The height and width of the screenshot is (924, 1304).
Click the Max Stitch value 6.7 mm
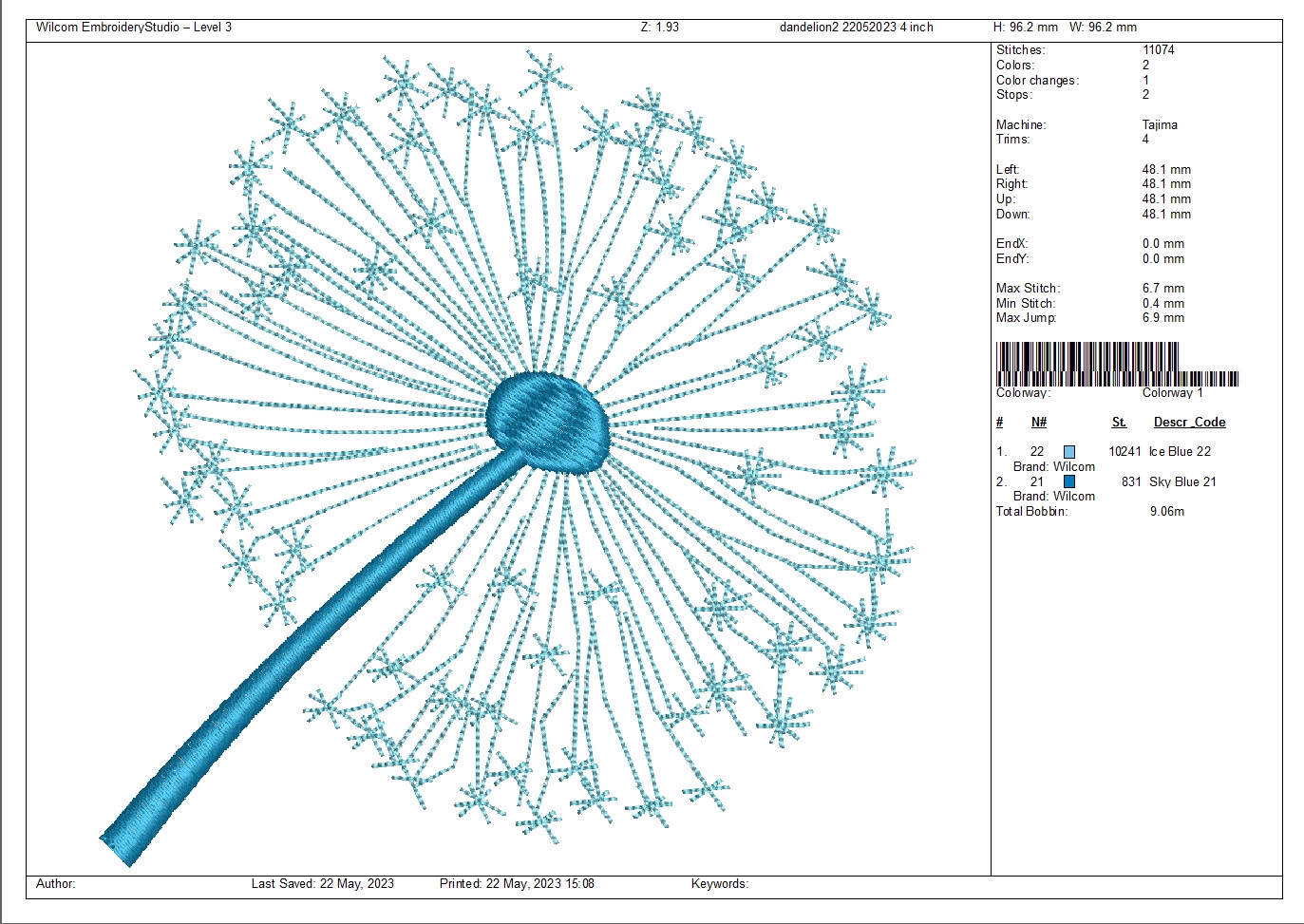1162,289
